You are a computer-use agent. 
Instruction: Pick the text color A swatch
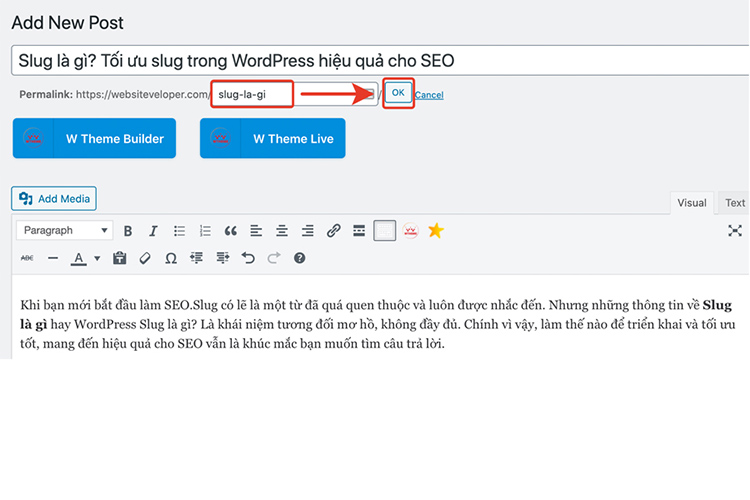78,258
